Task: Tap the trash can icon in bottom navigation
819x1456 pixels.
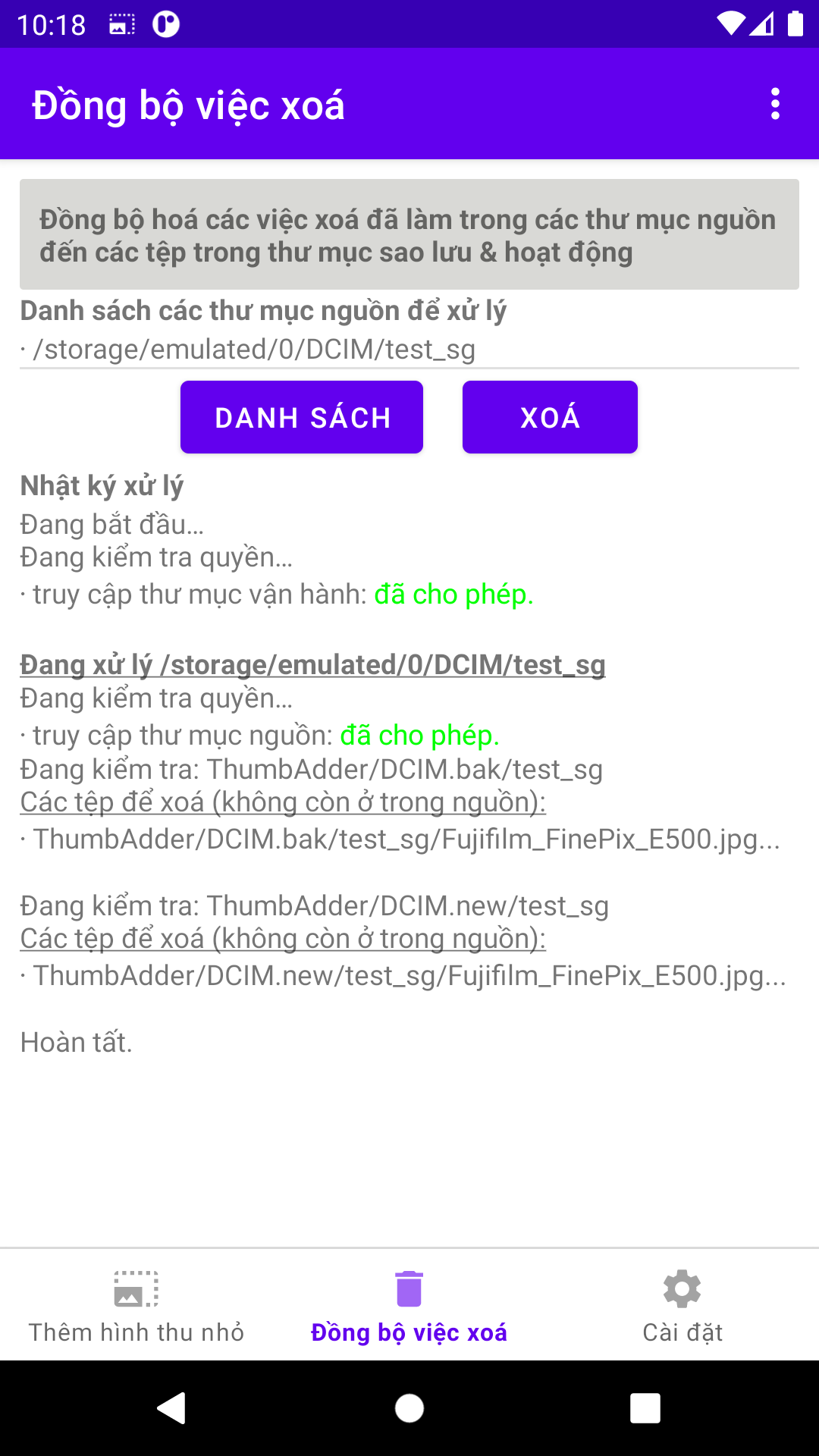Action: 409,1288
